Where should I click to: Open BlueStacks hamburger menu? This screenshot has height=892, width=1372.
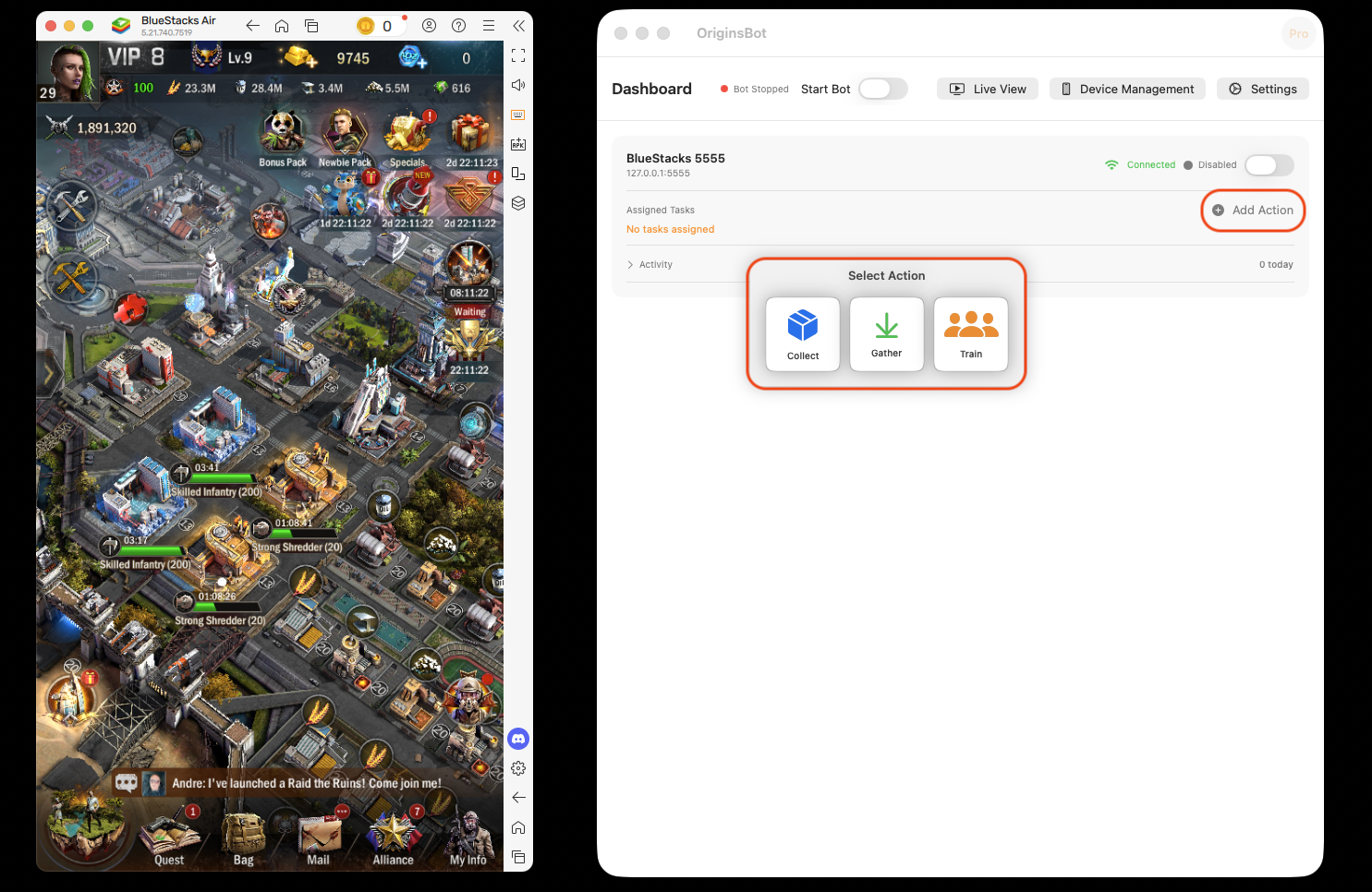[489, 26]
